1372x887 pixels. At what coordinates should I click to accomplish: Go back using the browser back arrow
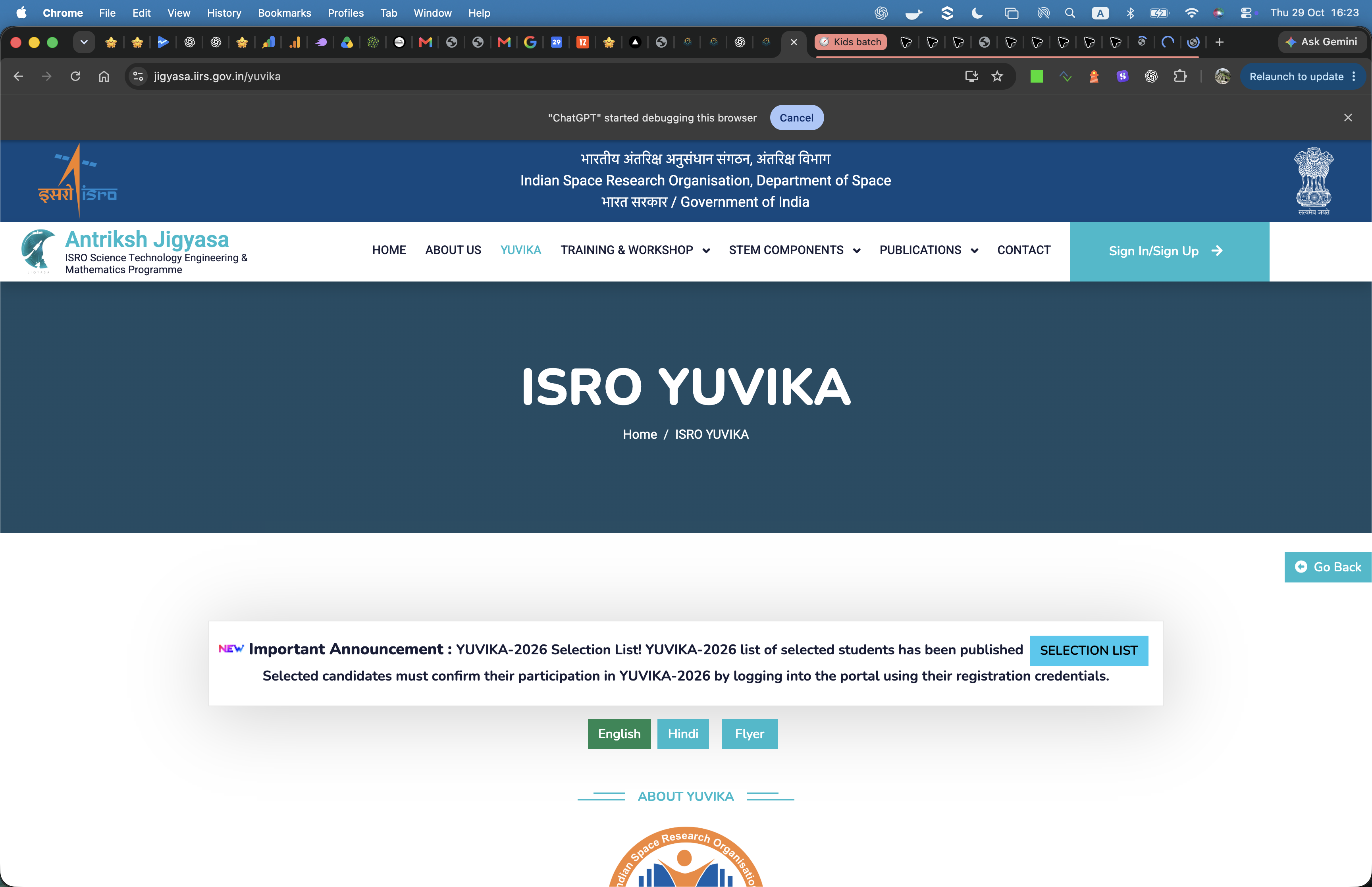click(18, 76)
